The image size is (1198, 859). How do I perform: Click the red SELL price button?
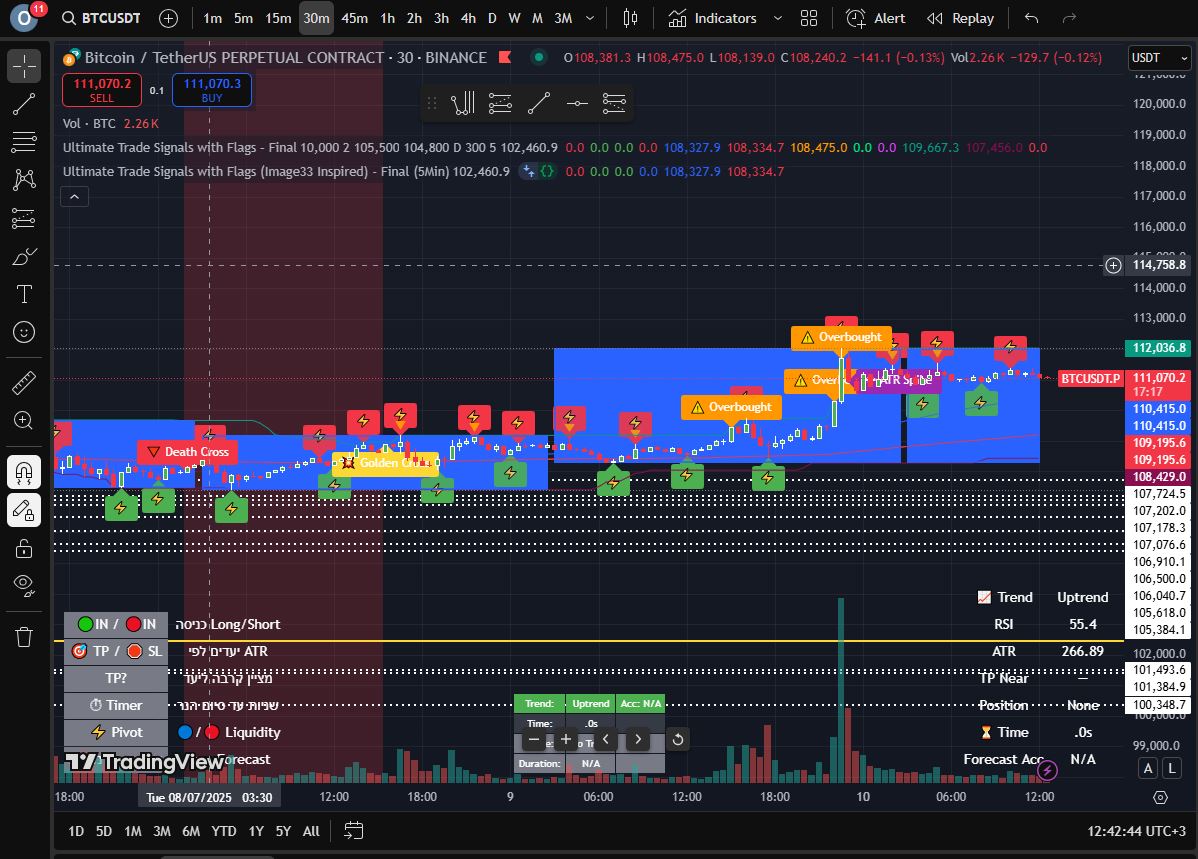pos(102,90)
